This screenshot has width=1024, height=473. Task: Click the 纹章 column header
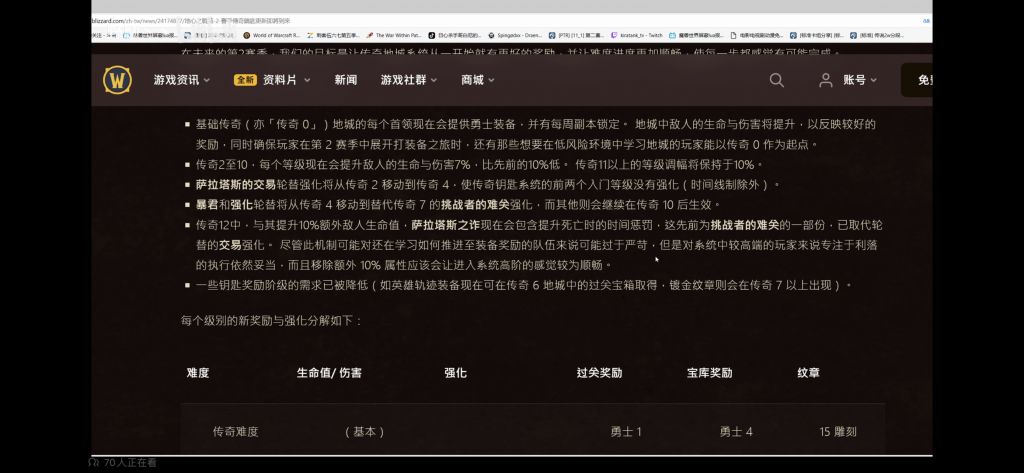coord(808,373)
